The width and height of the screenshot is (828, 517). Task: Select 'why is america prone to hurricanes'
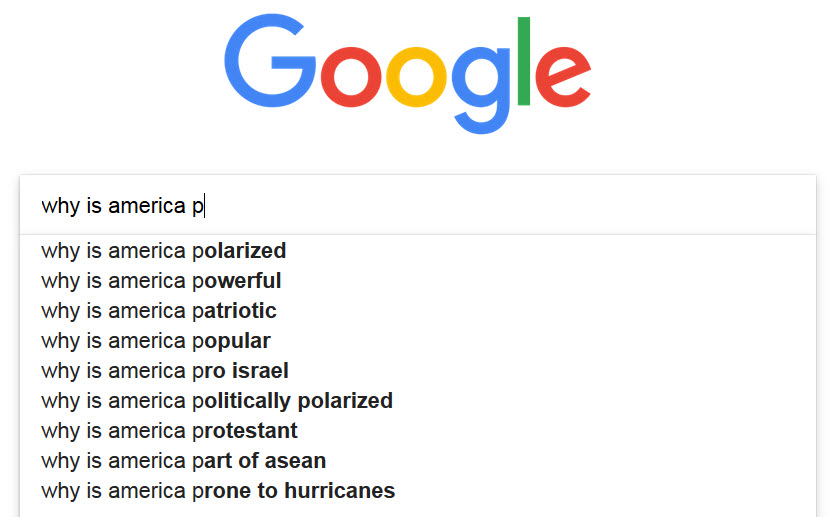(418, 491)
